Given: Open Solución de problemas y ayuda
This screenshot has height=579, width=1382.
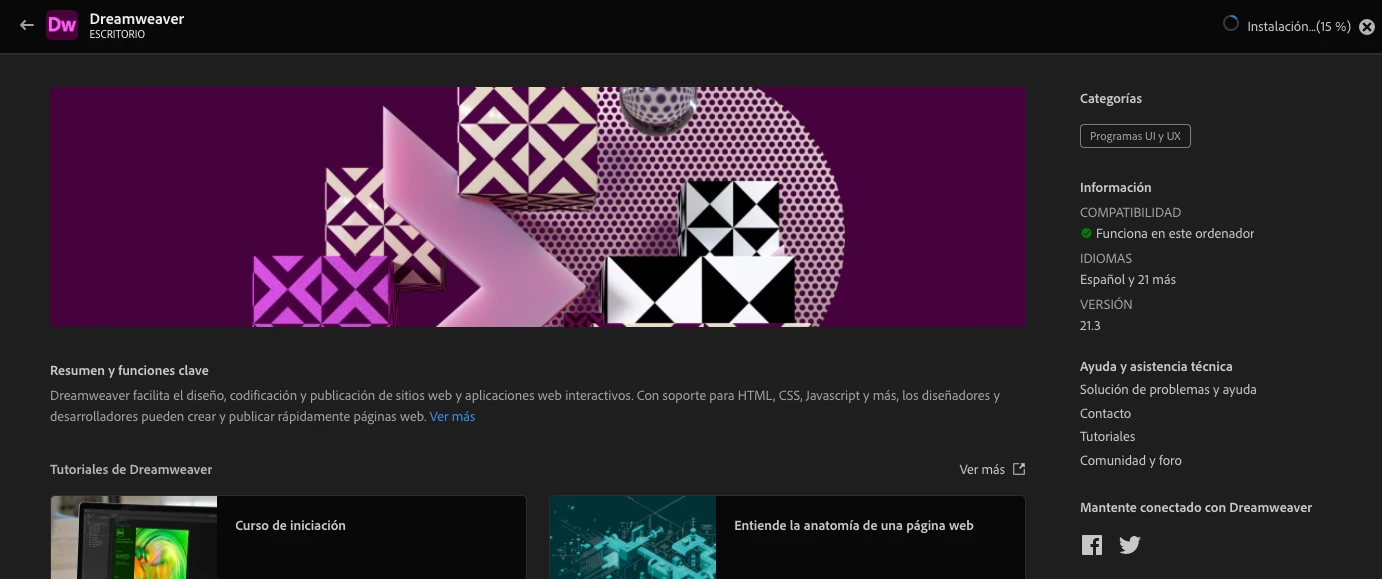Looking at the screenshot, I should (x=1168, y=390).
